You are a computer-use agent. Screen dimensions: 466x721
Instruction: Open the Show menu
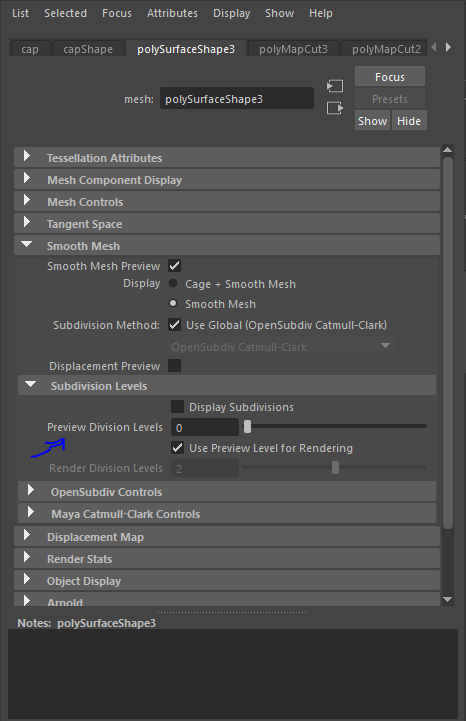point(279,13)
